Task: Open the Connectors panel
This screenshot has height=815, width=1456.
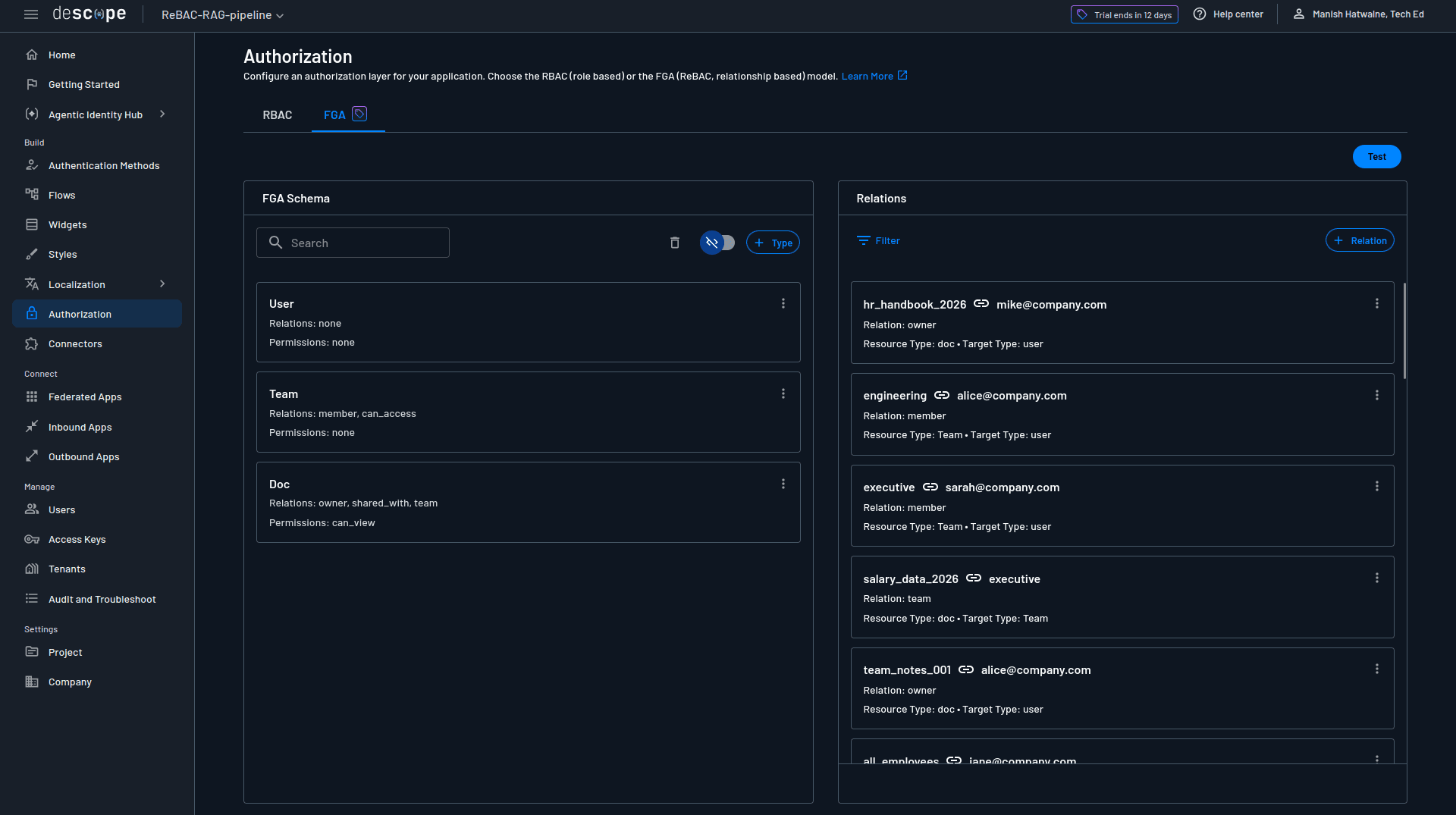Action: click(x=74, y=343)
